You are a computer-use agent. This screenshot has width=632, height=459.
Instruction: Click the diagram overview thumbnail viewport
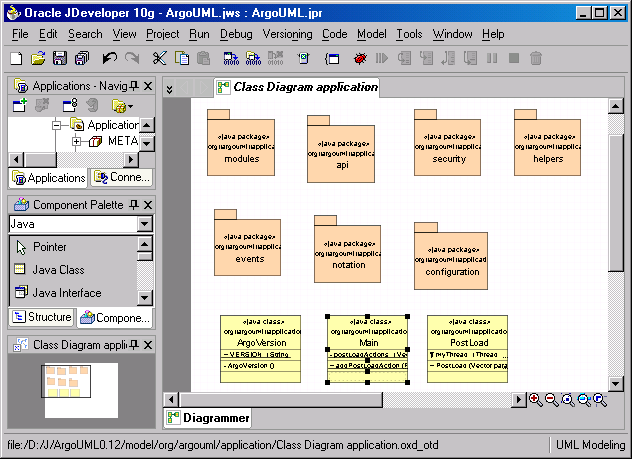[x=66, y=381]
